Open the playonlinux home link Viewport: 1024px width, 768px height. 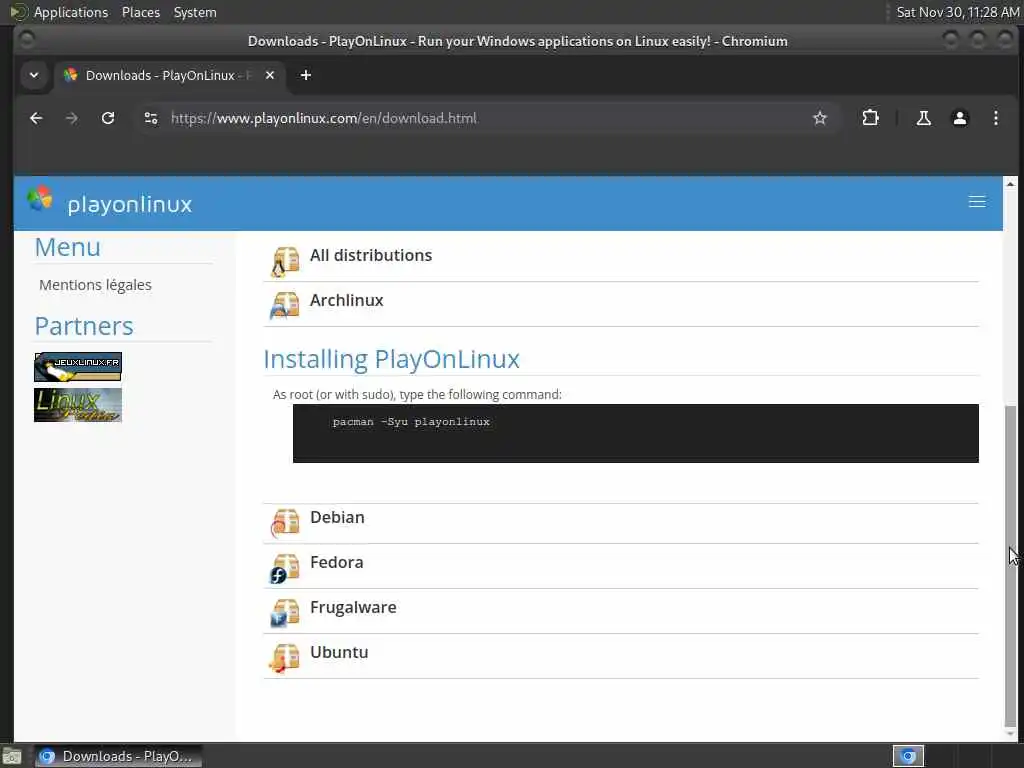tap(129, 204)
